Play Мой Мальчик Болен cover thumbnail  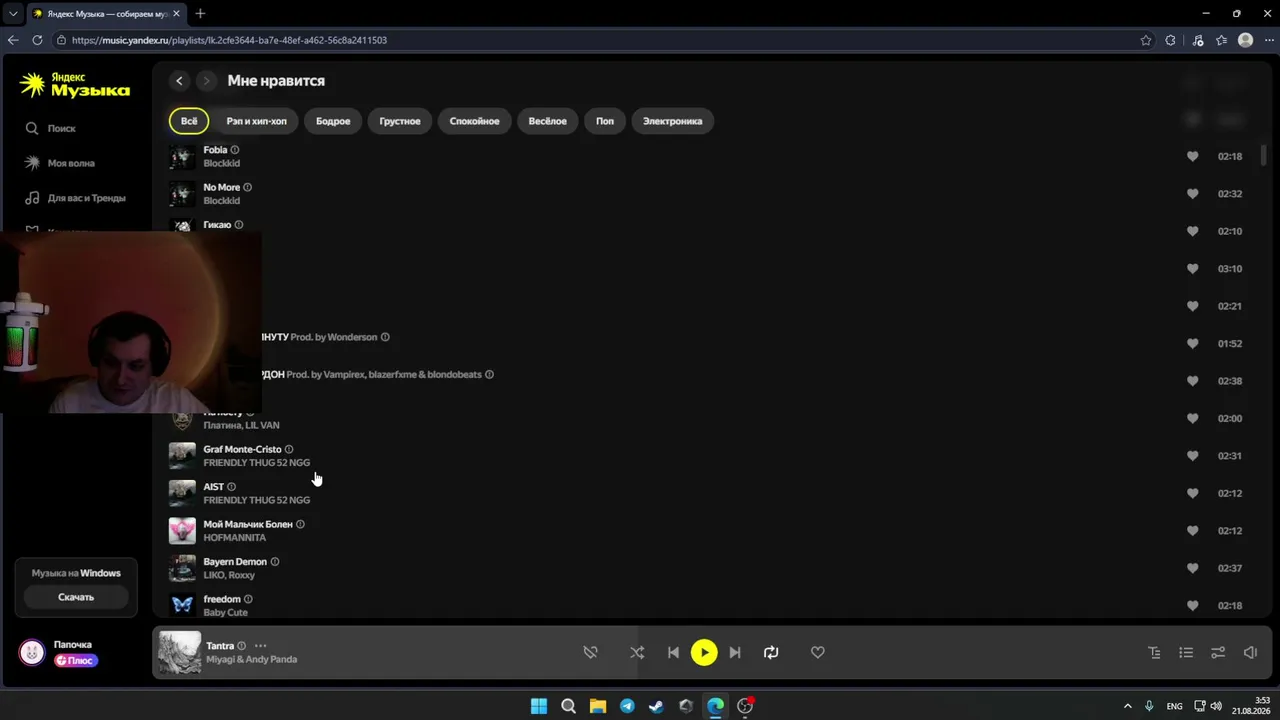point(182,531)
